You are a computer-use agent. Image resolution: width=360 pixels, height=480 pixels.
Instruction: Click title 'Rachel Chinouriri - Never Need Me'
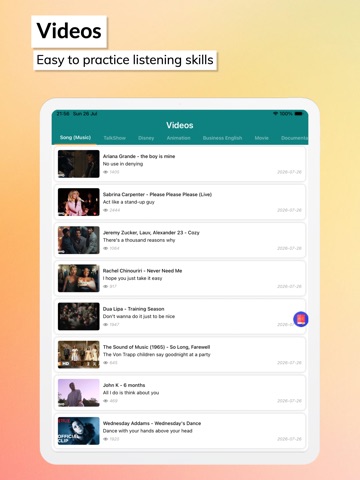point(142,271)
